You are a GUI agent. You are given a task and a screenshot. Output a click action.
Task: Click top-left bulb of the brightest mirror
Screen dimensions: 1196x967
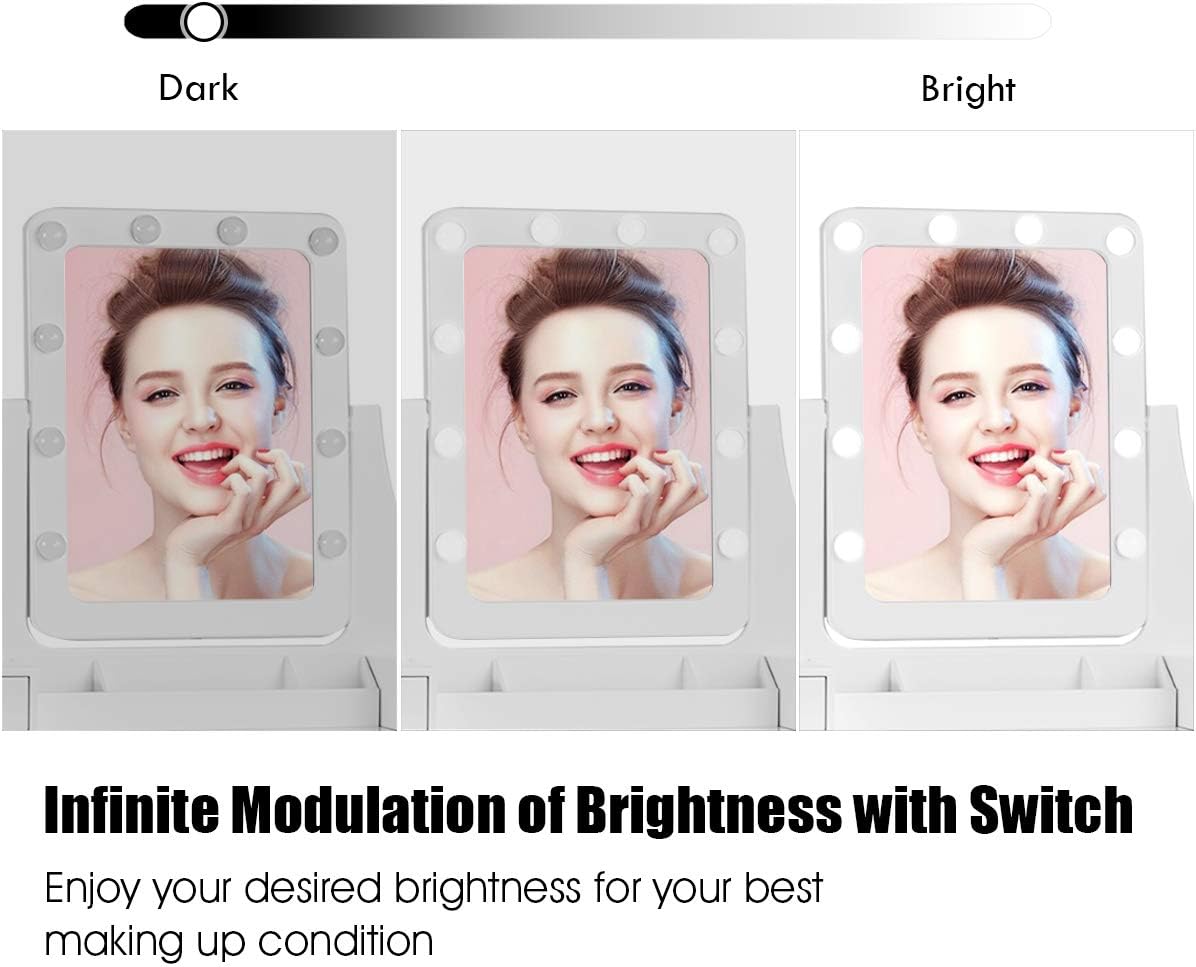point(847,236)
